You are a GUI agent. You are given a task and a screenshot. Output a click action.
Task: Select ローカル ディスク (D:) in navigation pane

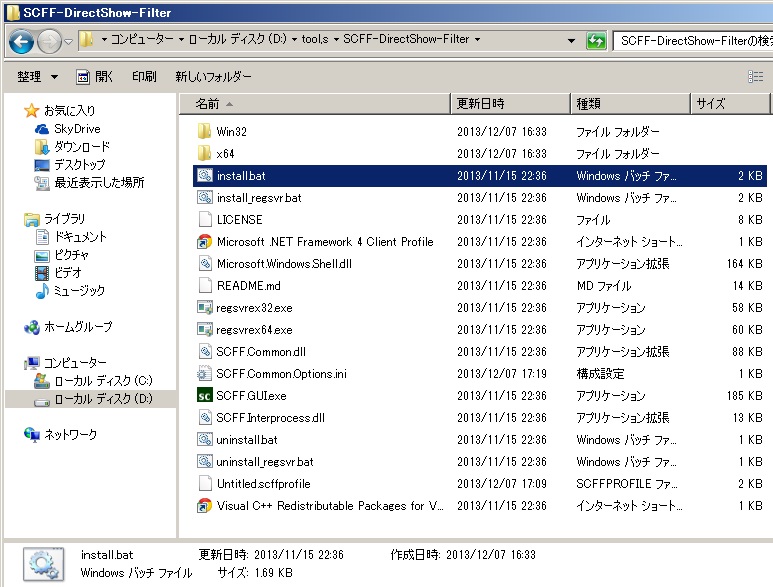tap(103, 398)
